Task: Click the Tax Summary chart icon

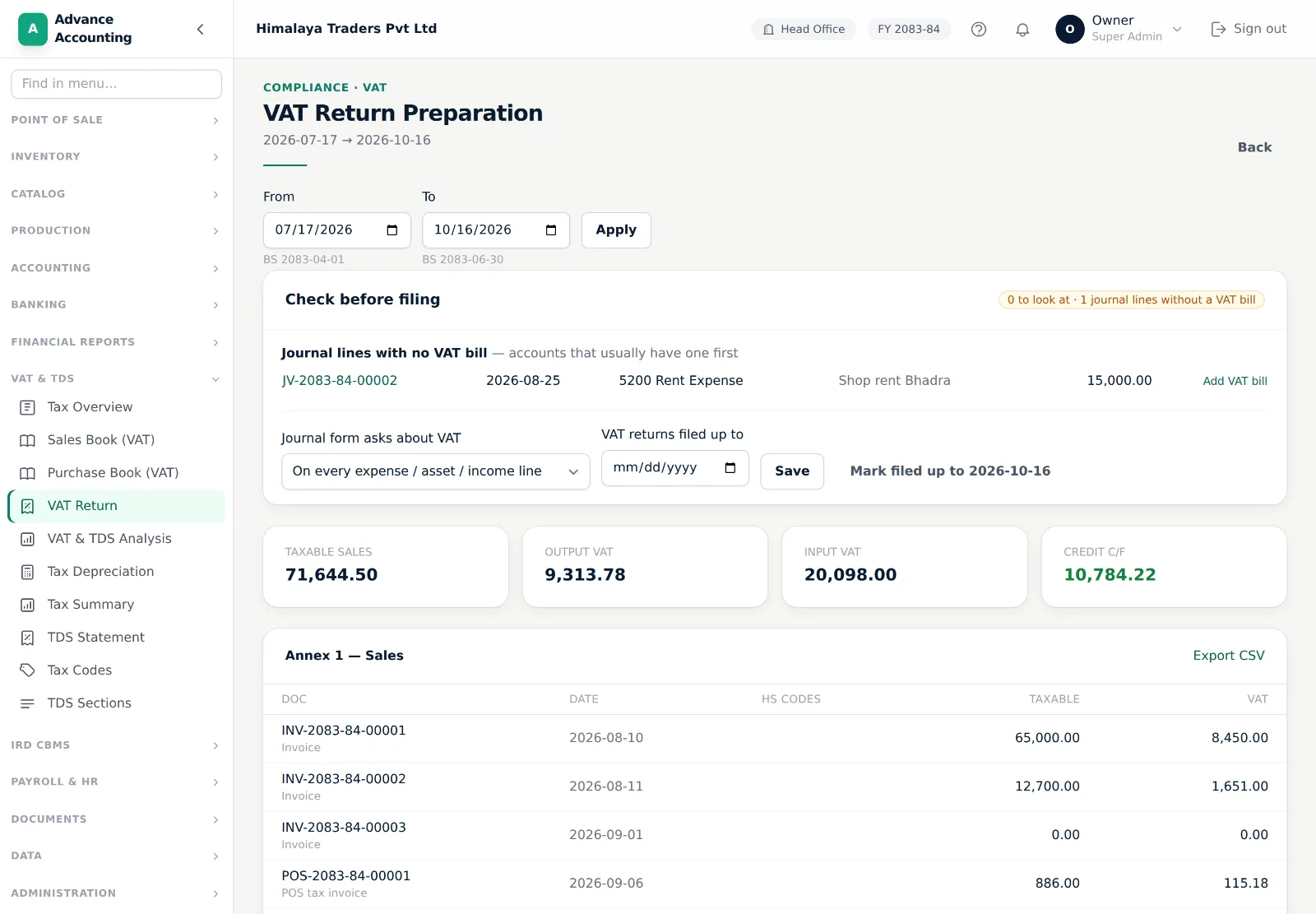Action: pos(28,605)
